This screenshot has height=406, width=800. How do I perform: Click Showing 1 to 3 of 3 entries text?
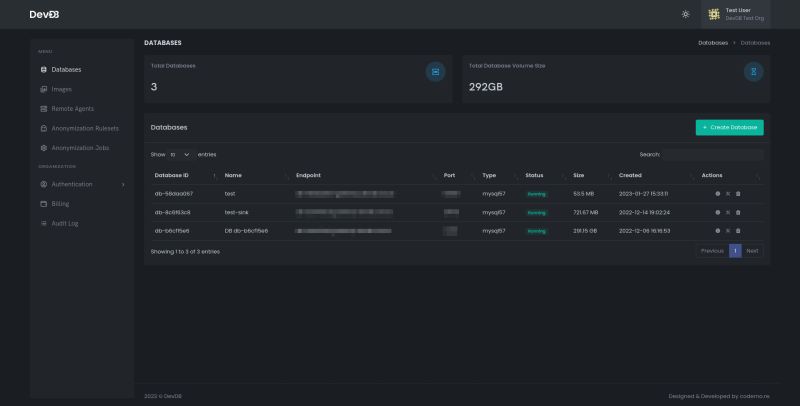click(185, 251)
